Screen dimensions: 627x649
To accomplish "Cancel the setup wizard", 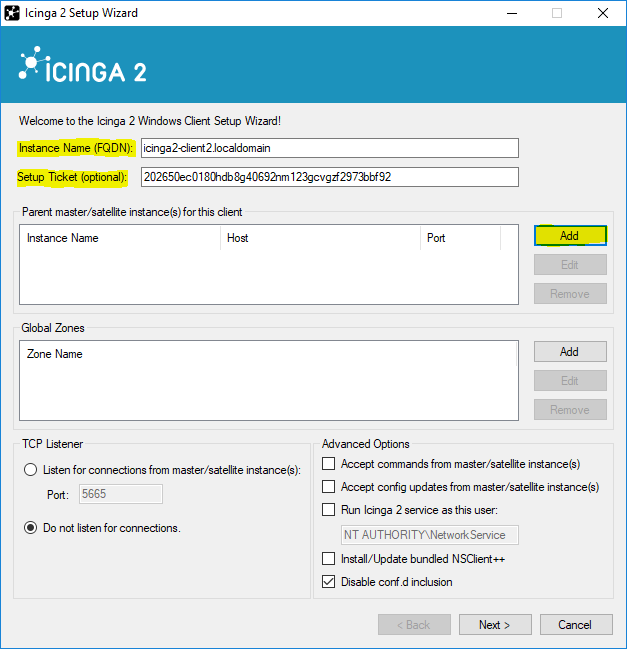I will [576, 625].
